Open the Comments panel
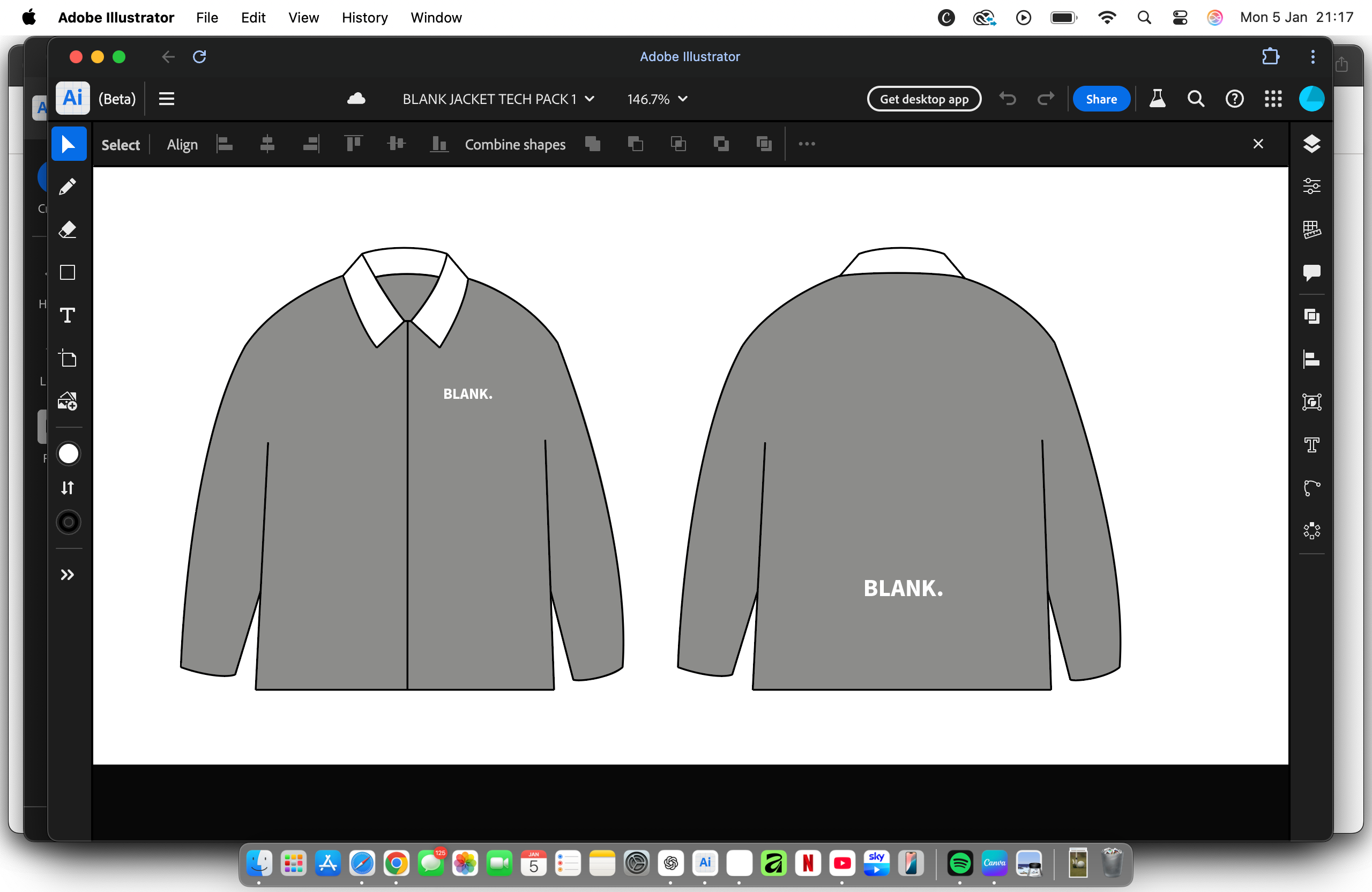Viewport: 1372px width, 892px height. [1312, 273]
